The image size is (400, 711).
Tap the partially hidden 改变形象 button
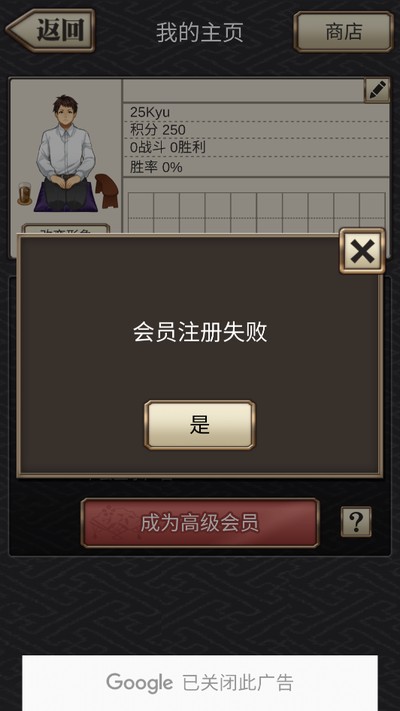[x=66, y=229]
